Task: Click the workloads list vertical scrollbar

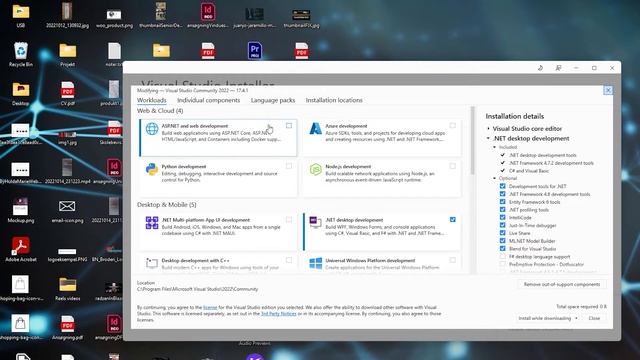Action: (473, 141)
